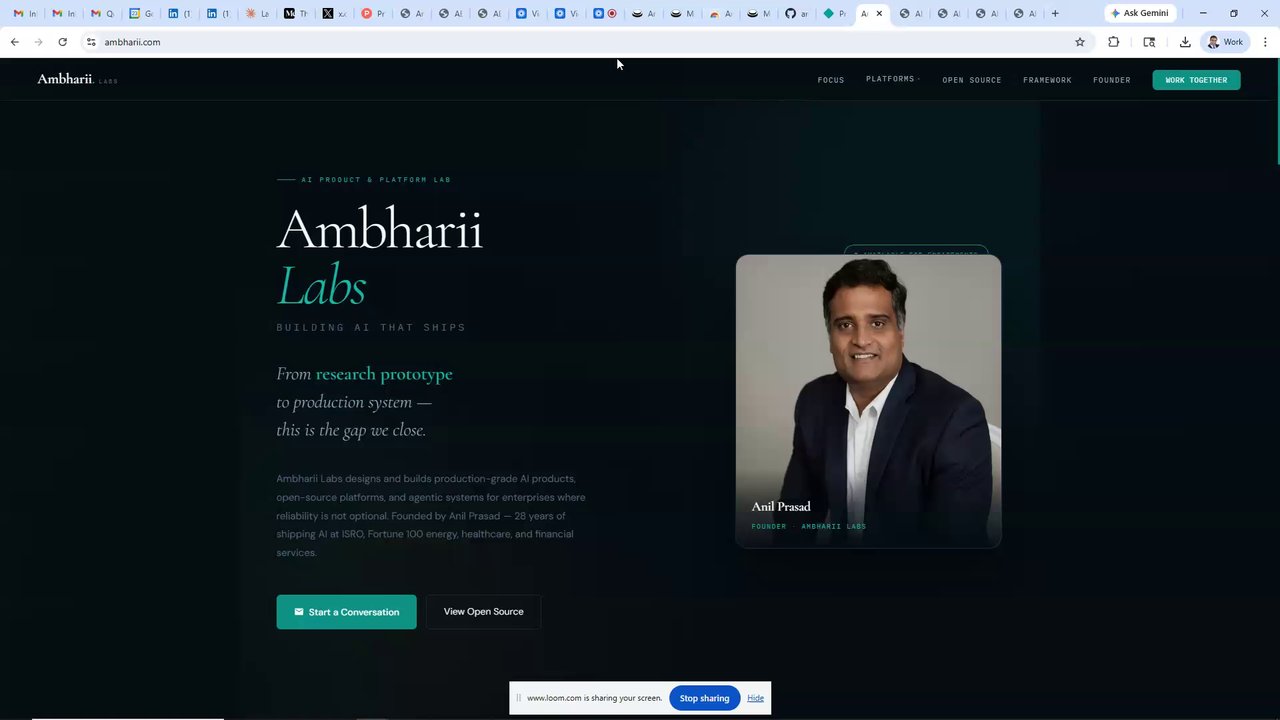Start a Conversation via the green button
The width and height of the screenshot is (1280, 720).
click(x=346, y=612)
